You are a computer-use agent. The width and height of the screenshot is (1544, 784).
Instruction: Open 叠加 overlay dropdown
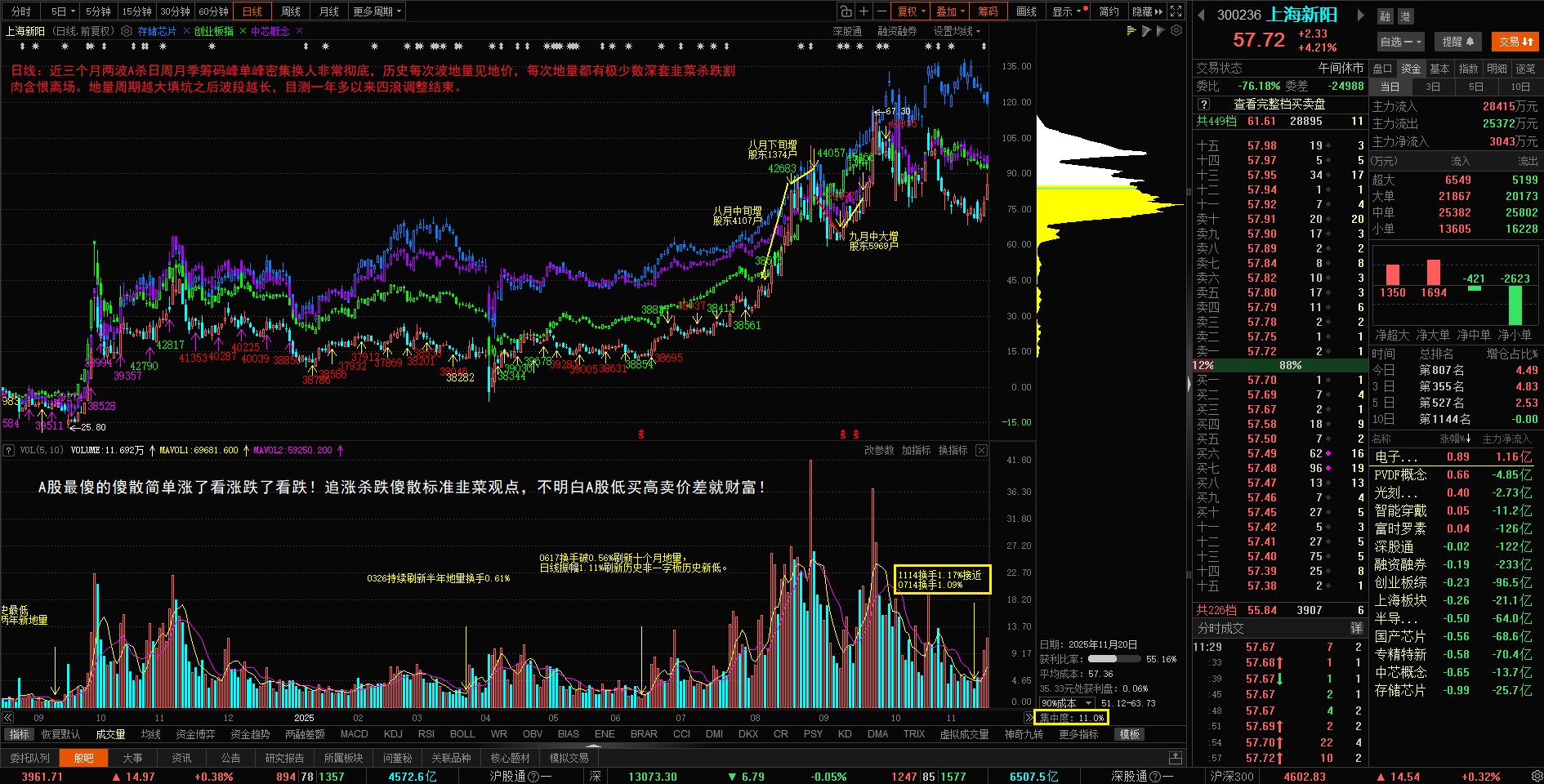click(950, 11)
